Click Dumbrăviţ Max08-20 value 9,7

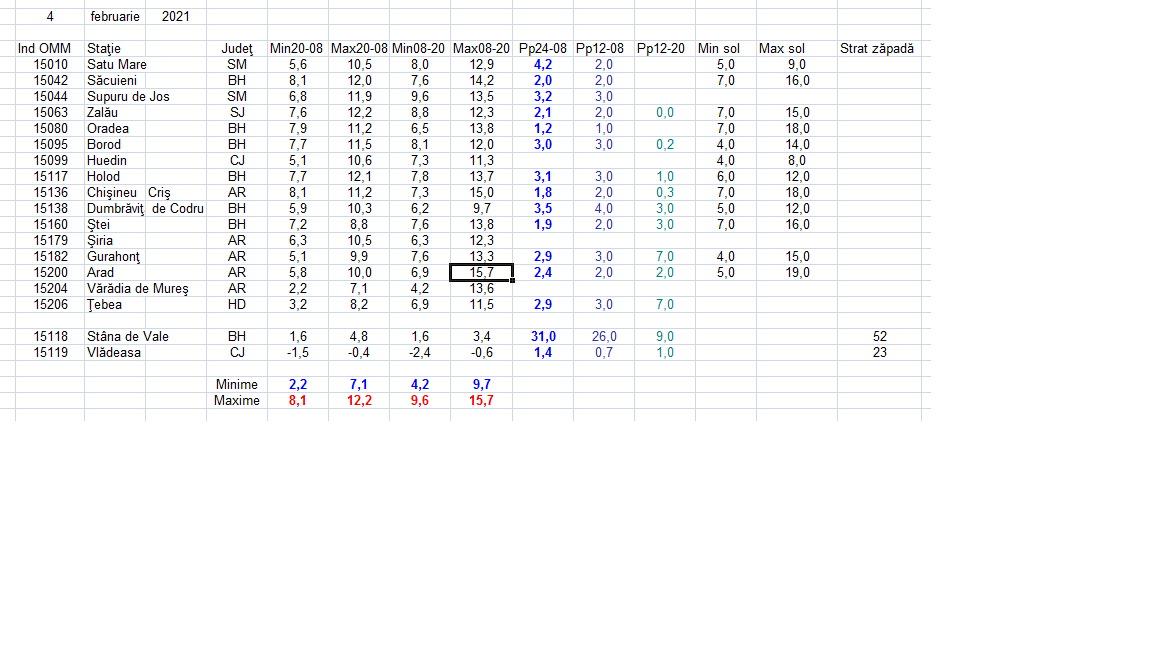(x=481, y=209)
